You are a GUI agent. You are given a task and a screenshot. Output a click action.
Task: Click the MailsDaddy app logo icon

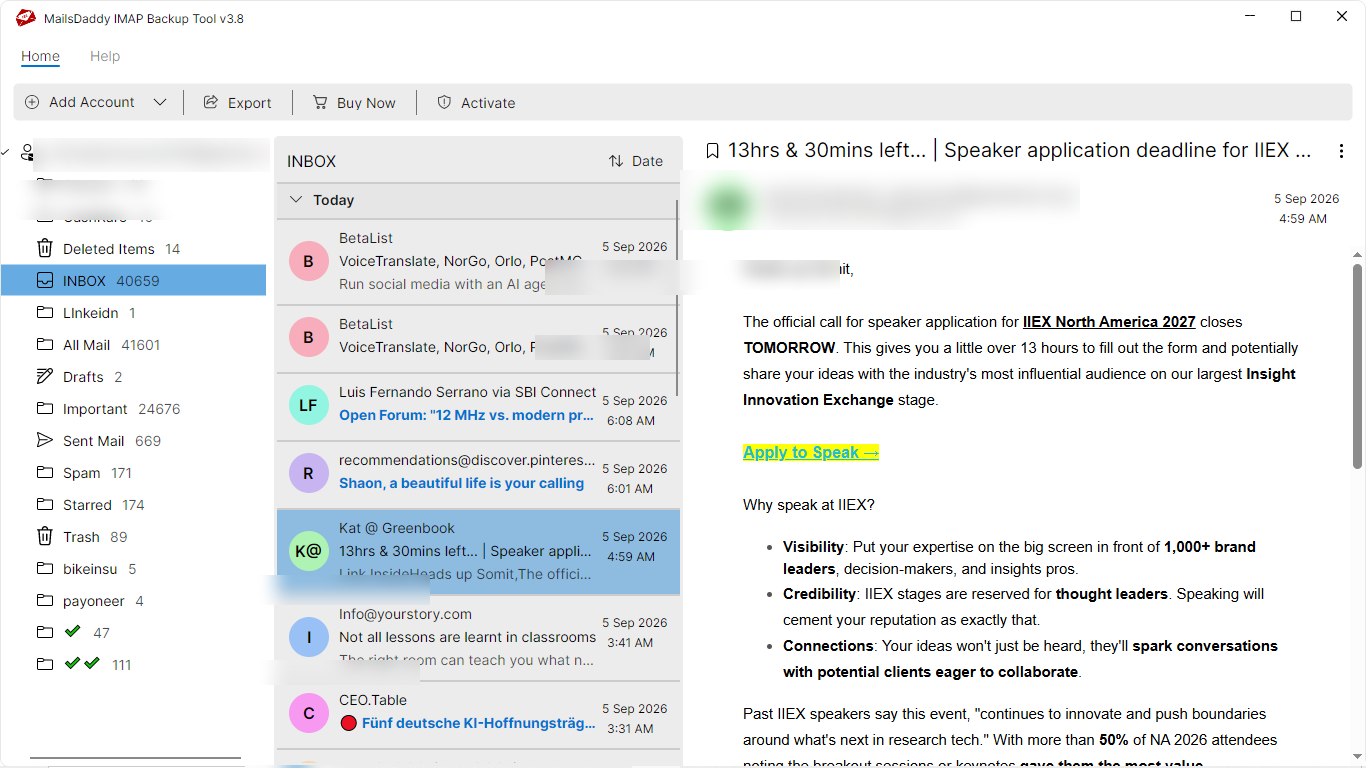(x=26, y=18)
